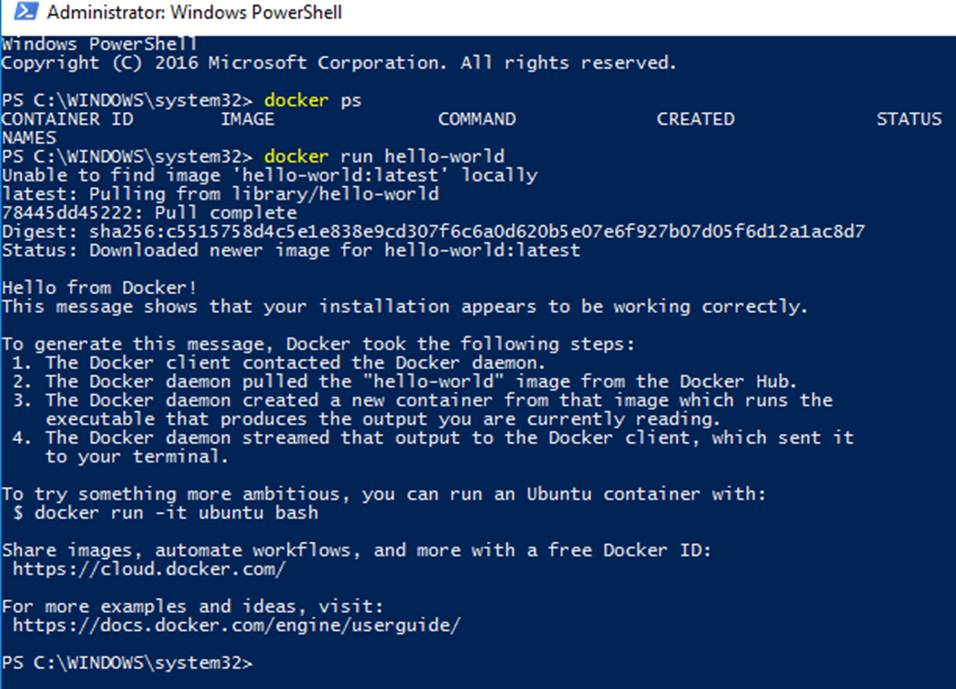Click the STATUS column header text
Screen dimensions: 956x689
pyautogui.click(x=909, y=118)
